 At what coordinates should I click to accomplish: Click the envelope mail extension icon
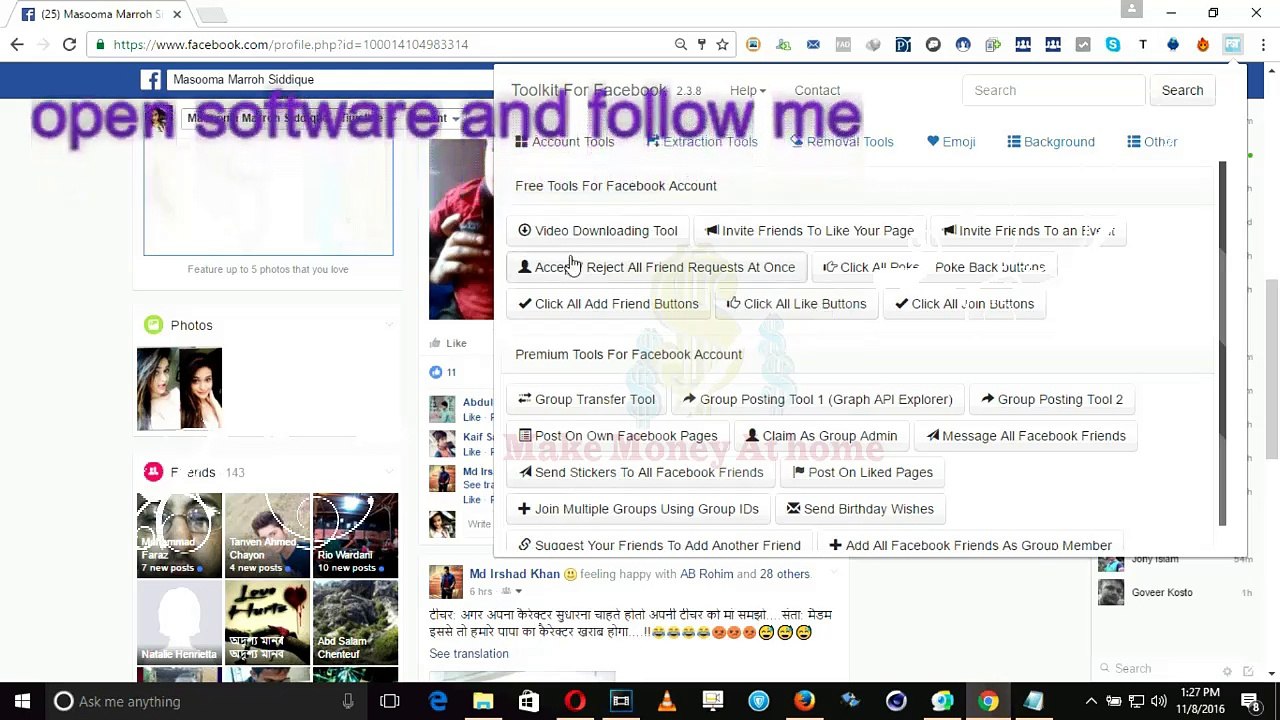click(x=813, y=44)
